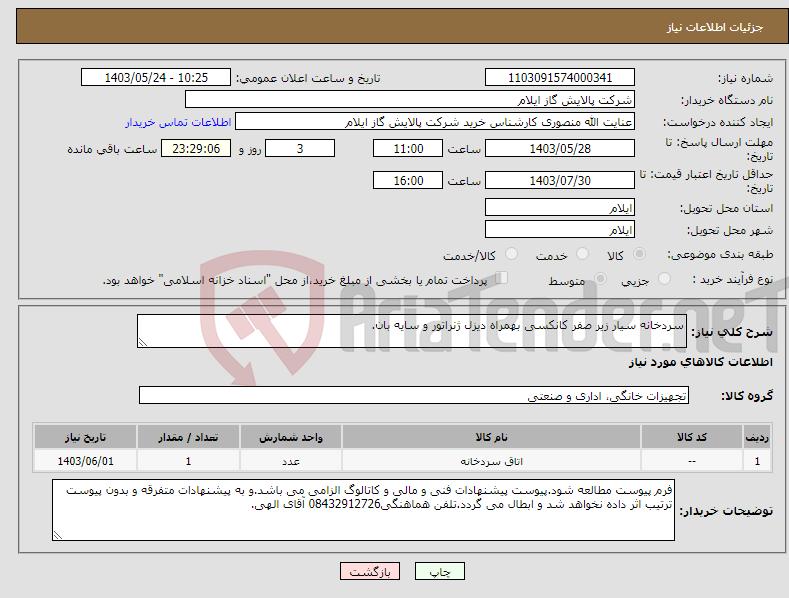Click the تعداد / مقدار column header
This screenshot has width=789, height=598.
pyautogui.click(x=188, y=437)
